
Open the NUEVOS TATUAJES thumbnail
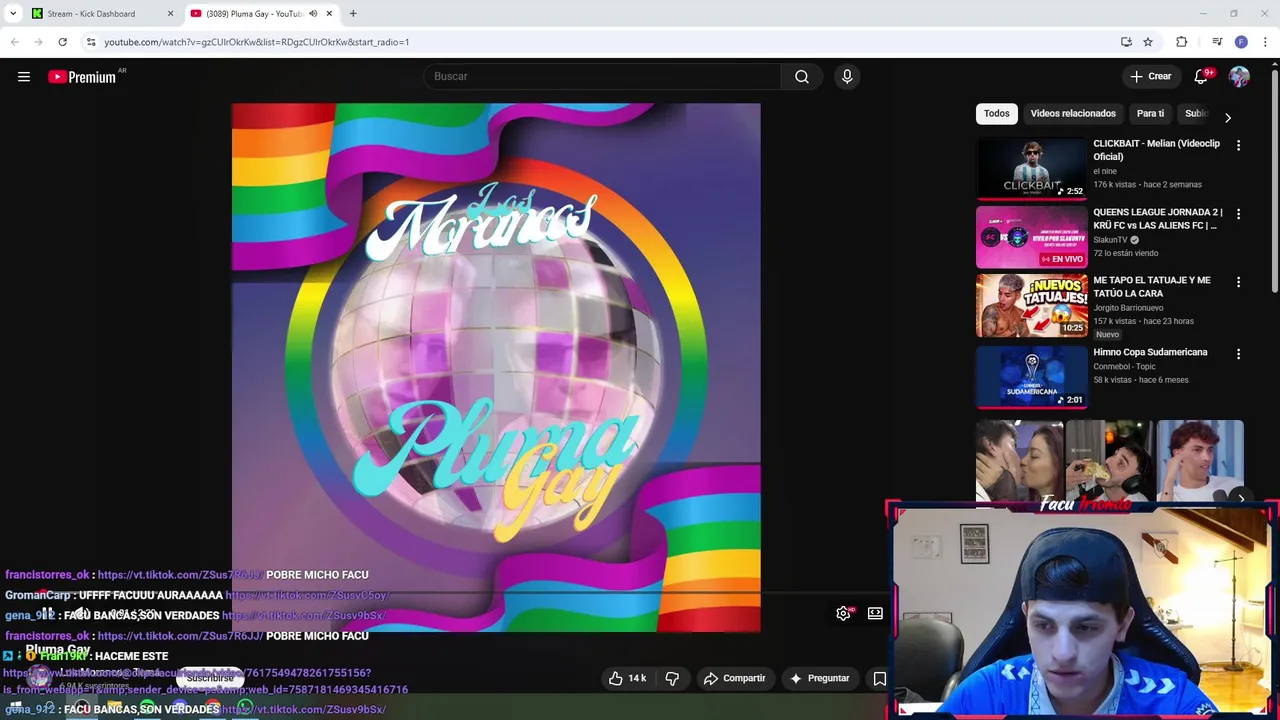pyautogui.click(x=1031, y=306)
